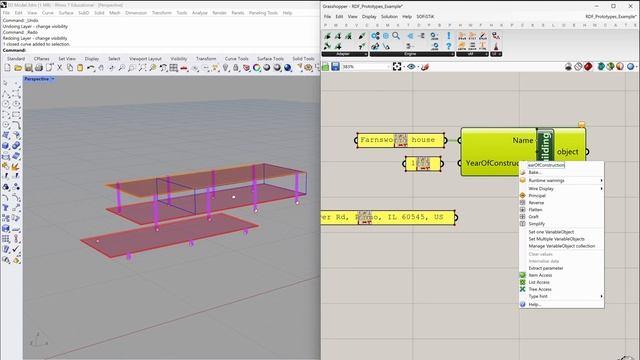Click New file icon in Rhino toolbar
Screen dimensions: 640x360
click(x=8, y=68)
